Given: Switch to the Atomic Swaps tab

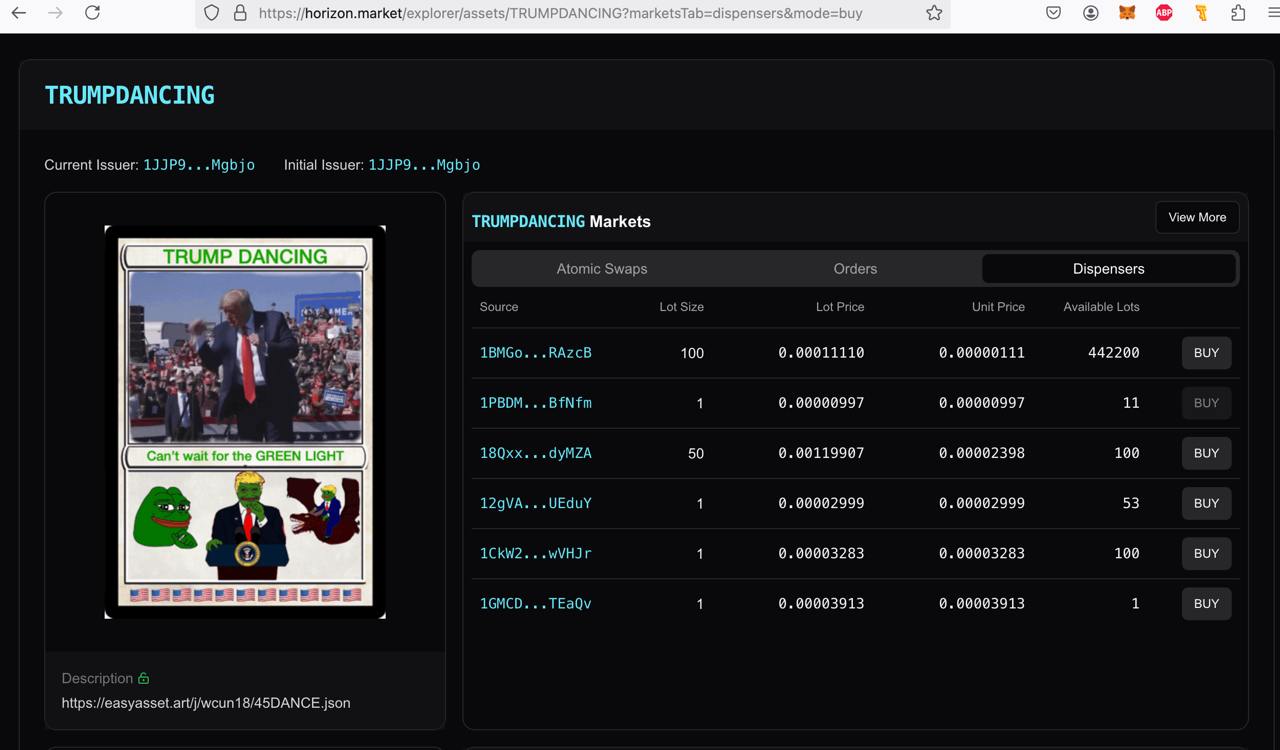Looking at the screenshot, I should [x=602, y=269].
